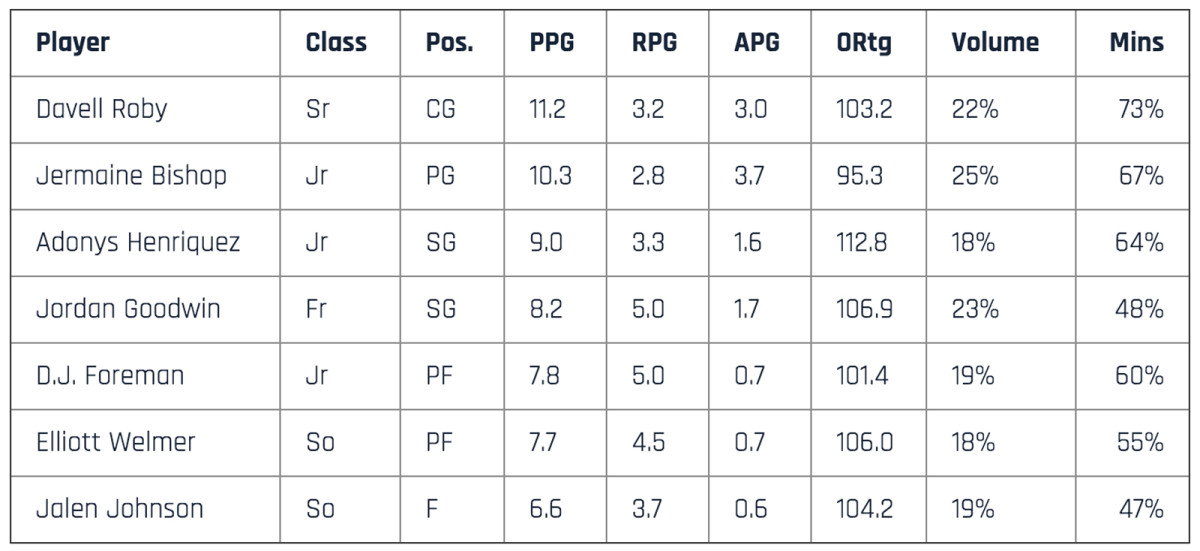Click the PPG column header
Screen dimensions: 1200x551
tap(552, 43)
